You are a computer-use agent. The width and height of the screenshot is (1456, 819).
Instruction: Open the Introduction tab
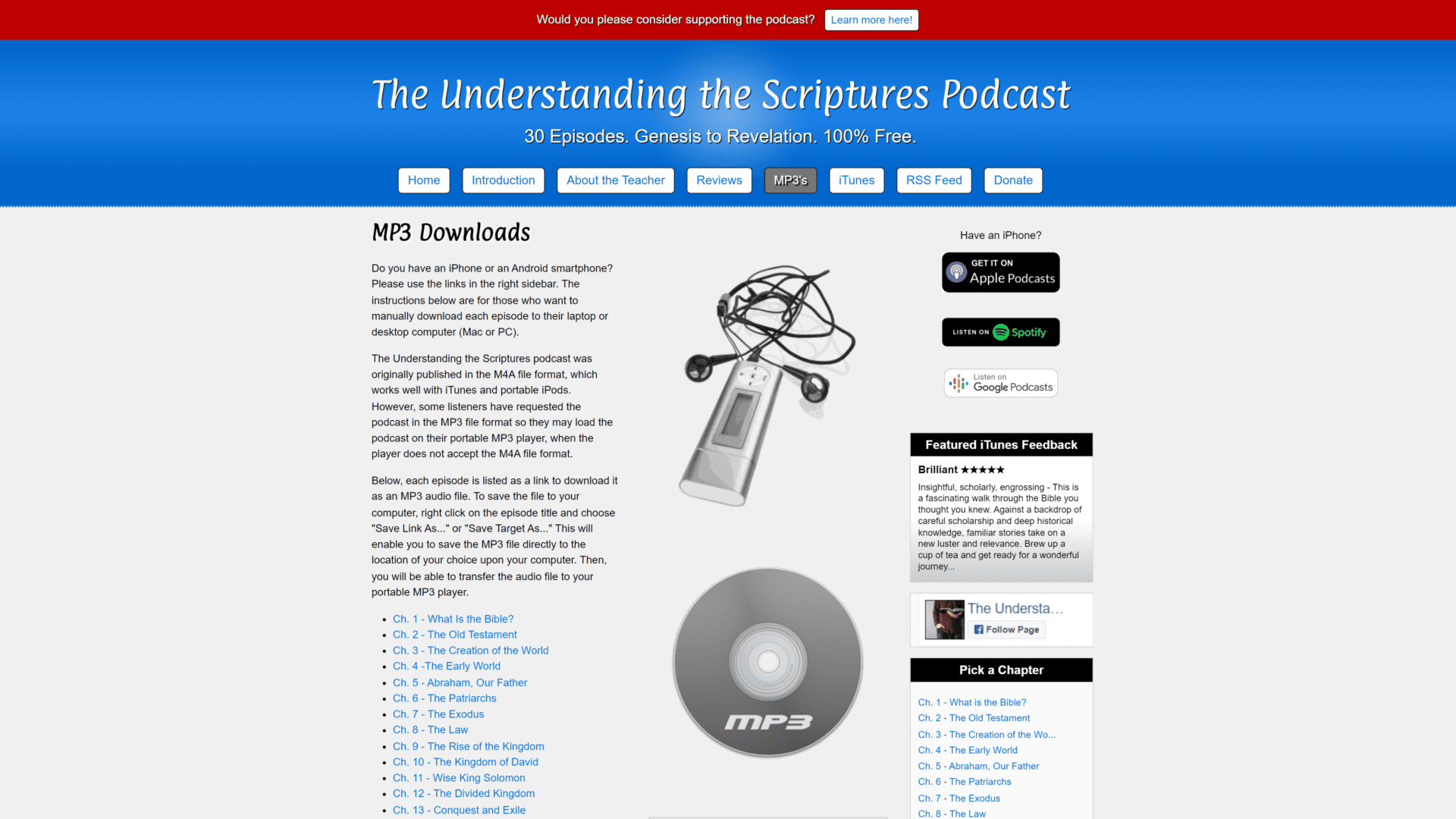pos(502,180)
